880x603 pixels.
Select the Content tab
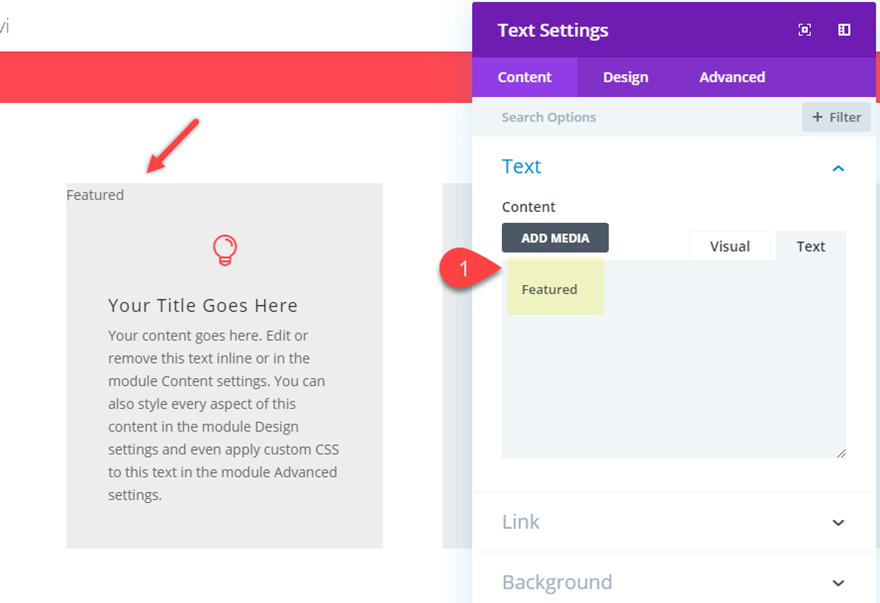(x=524, y=77)
